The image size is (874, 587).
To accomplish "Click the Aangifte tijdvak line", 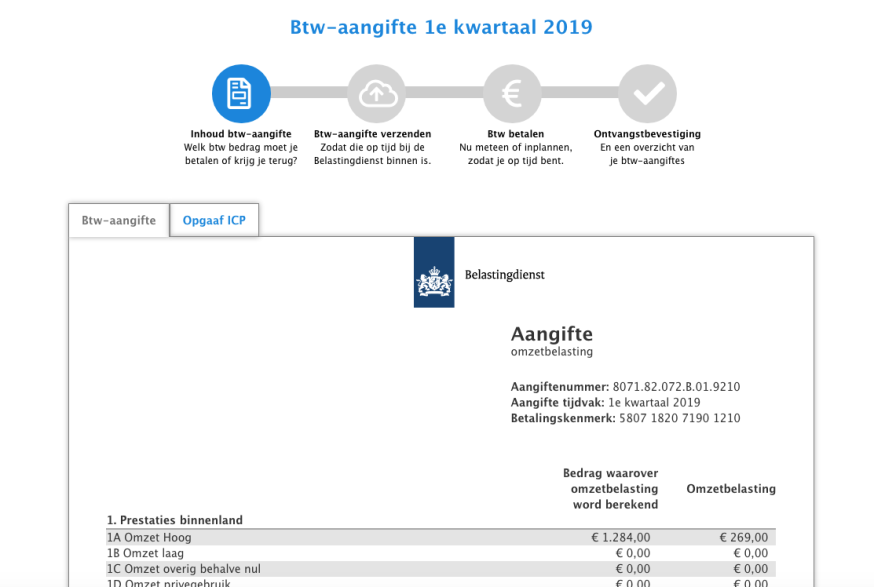I will [605, 402].
